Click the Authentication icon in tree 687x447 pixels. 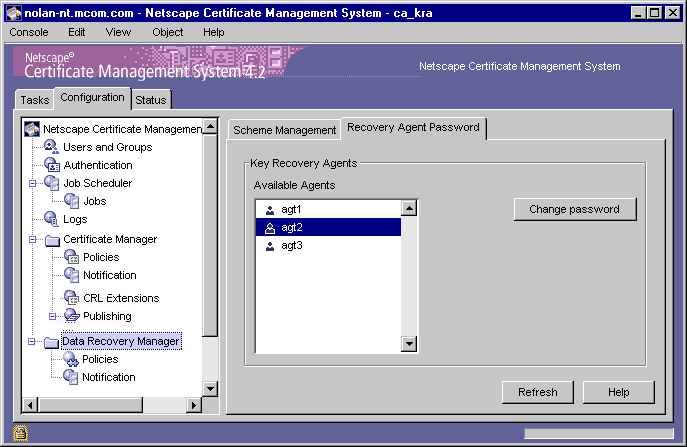(52, 165)
